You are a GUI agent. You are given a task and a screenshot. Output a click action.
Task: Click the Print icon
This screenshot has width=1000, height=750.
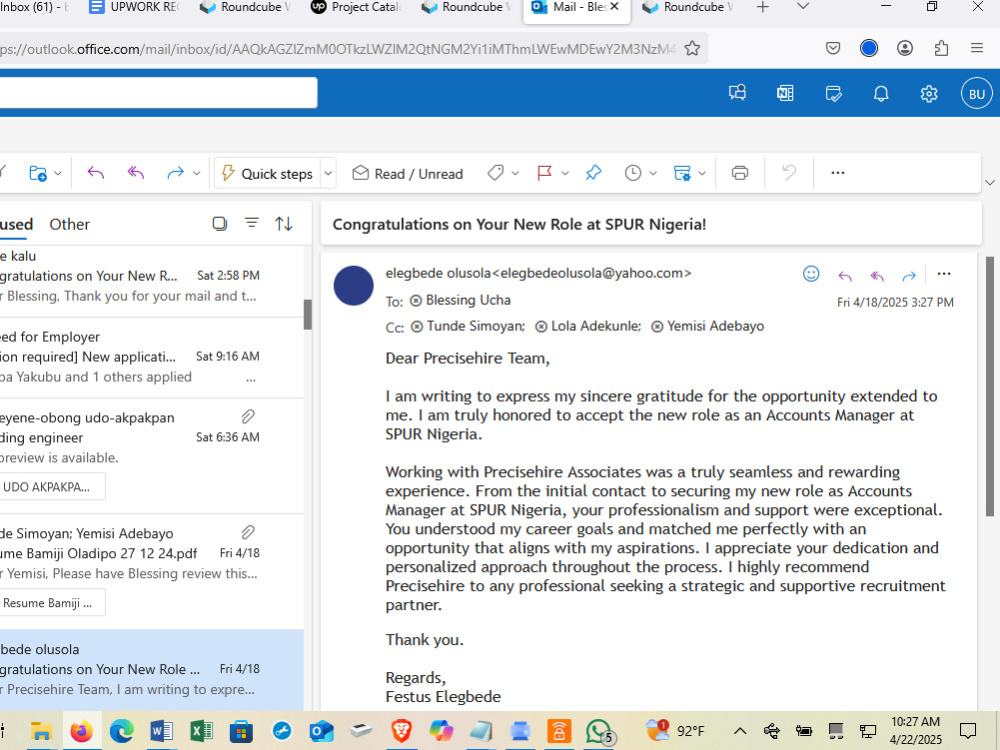coord(740,173)
